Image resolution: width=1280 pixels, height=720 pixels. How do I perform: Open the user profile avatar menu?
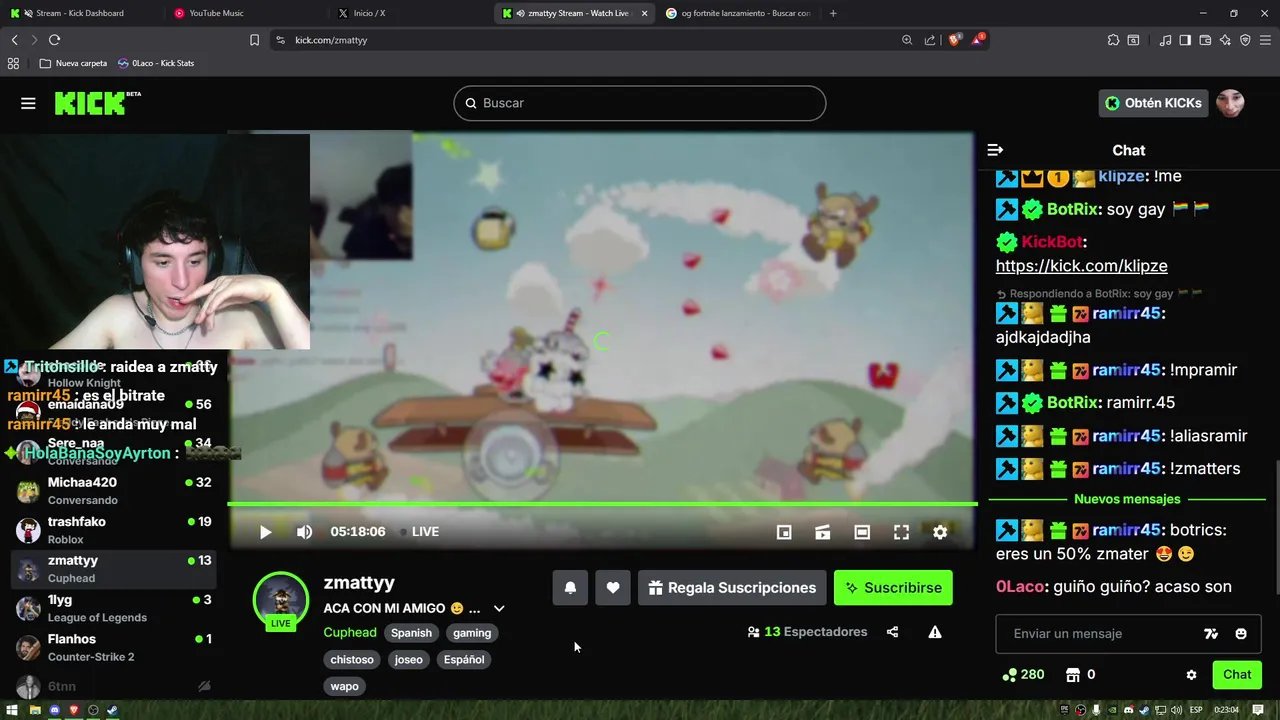point(1230,103)
